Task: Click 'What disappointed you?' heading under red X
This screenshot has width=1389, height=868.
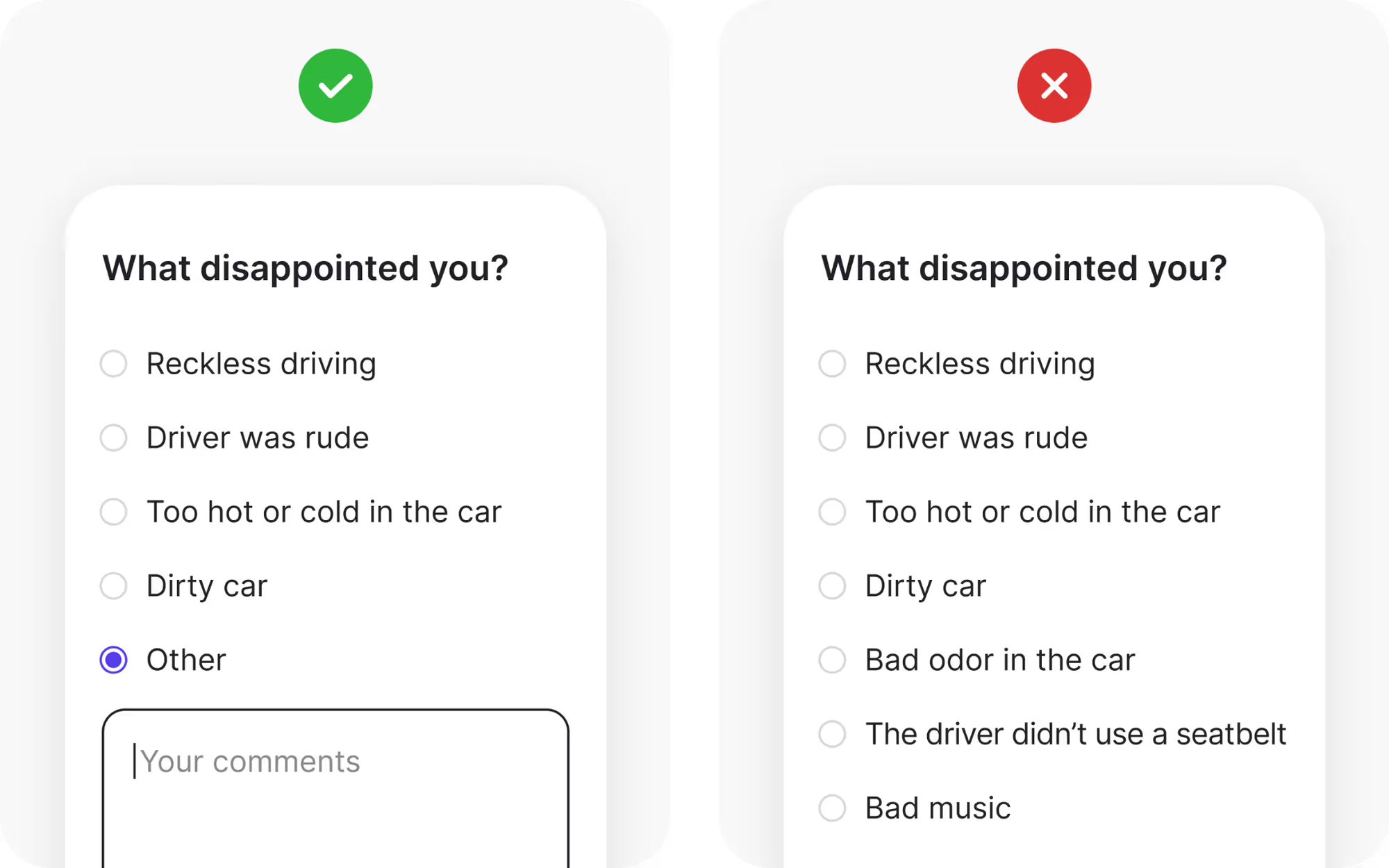Action: tap(1024, 268)
